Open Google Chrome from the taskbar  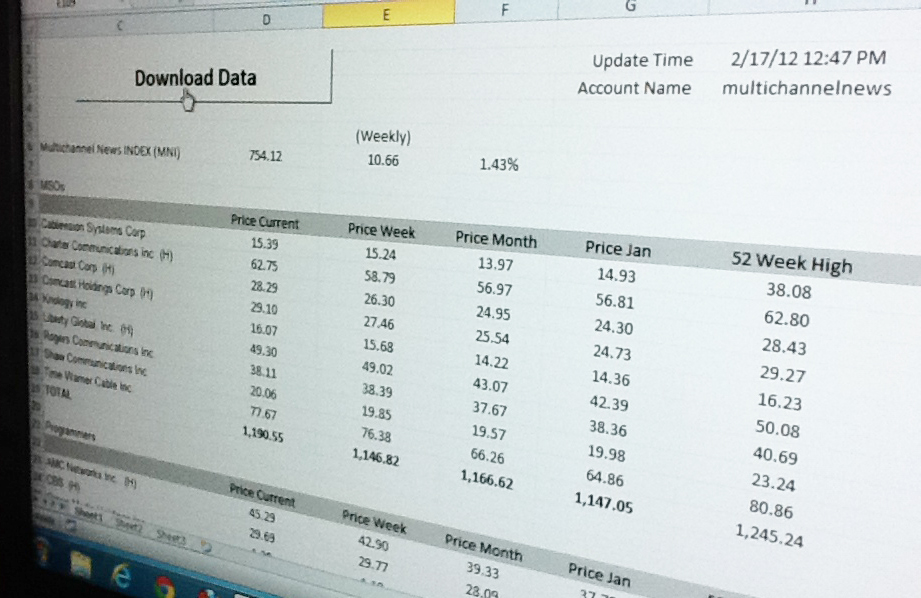[x=164, y=587]
